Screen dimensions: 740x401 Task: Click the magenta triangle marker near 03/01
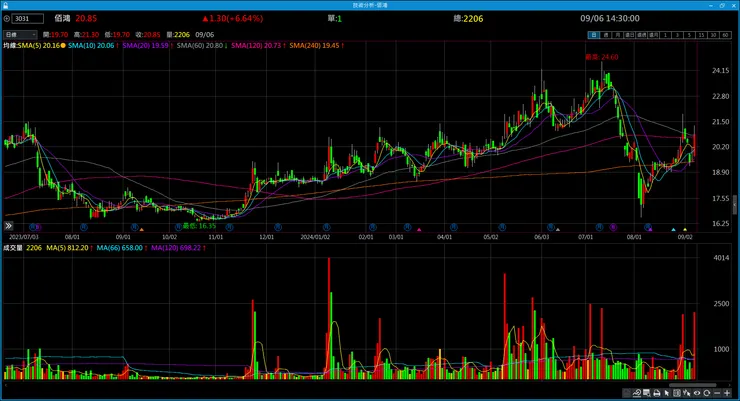click(x=419, y=230)
